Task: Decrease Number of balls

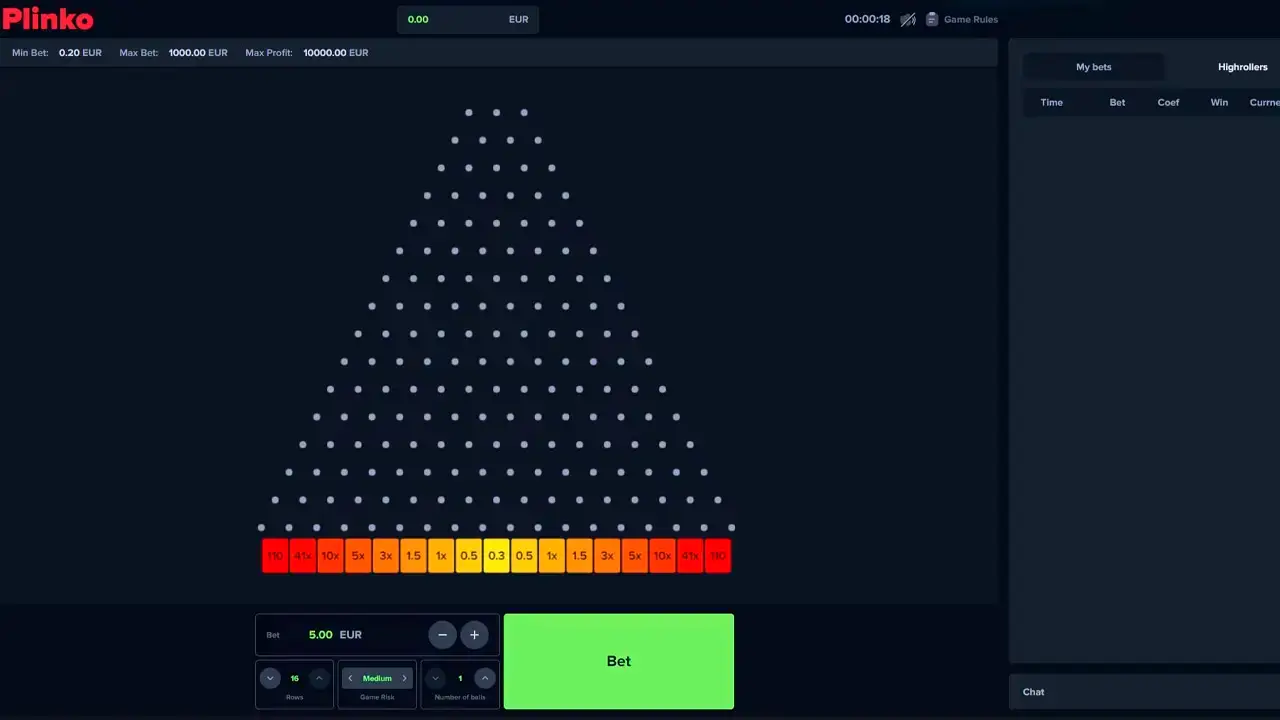Action: [x=436, y=678]
